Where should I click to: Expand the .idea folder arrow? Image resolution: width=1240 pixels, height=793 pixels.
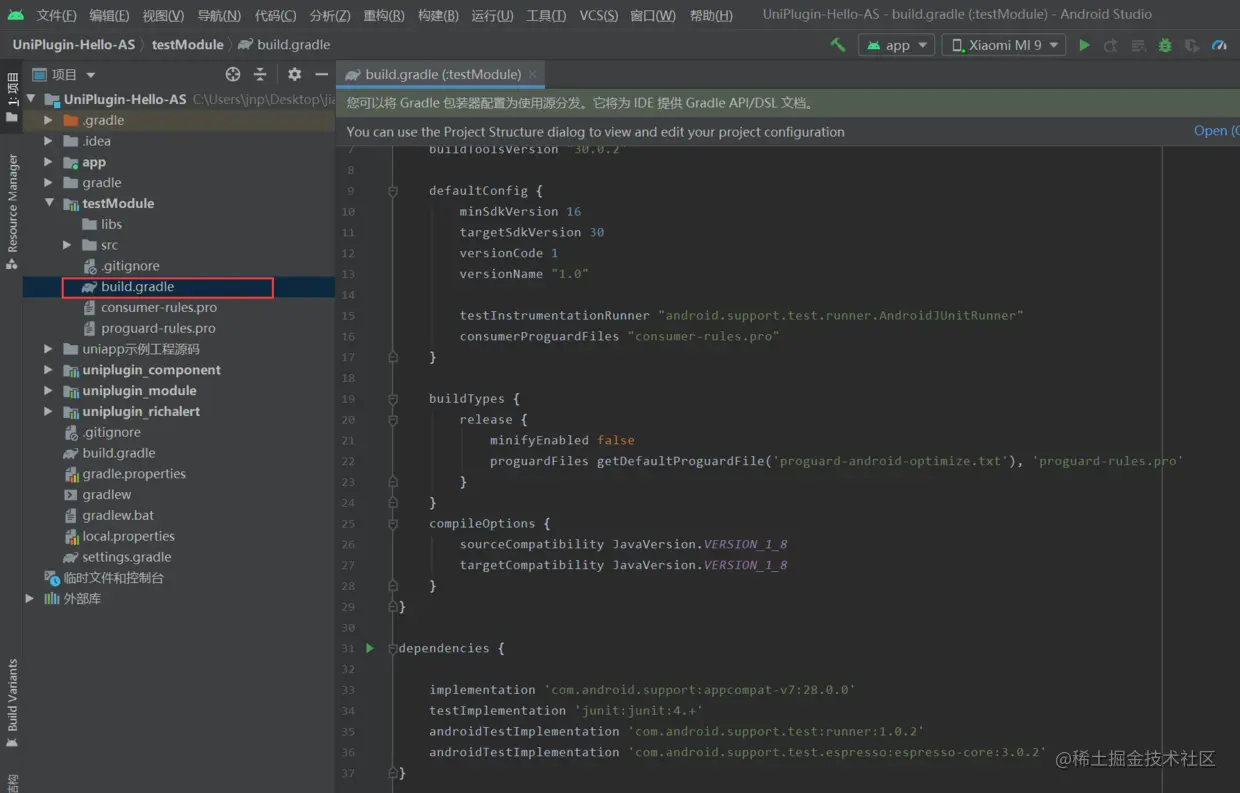pyautogui.click(x=48, y=141)
